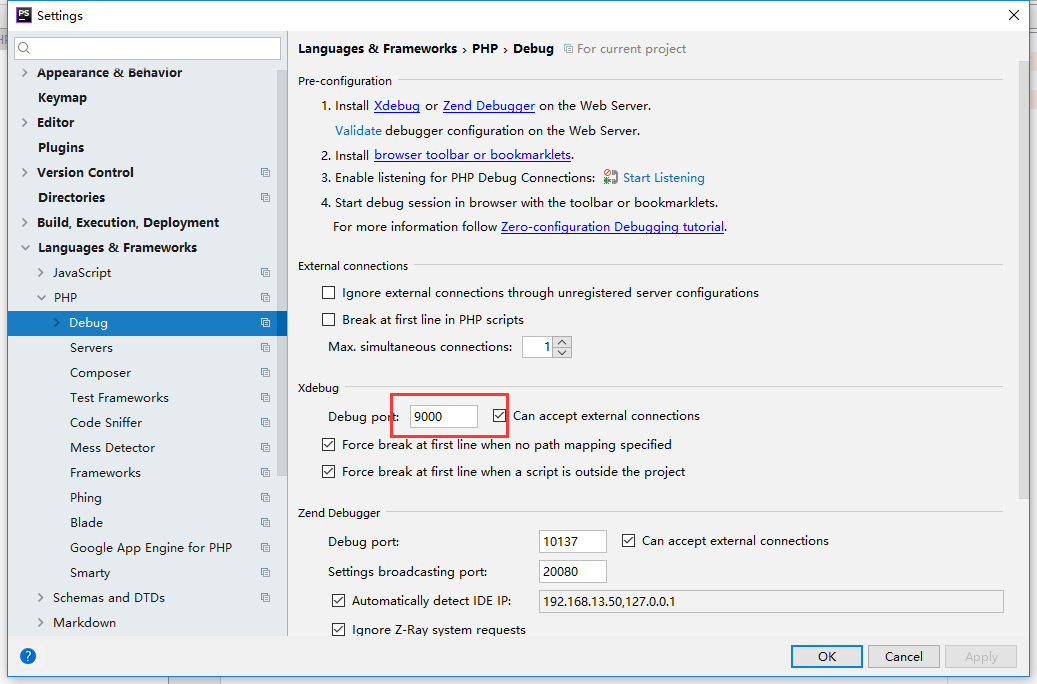Click the PhpStorm logo in title bar
The image size is (1037, 684).
[x=24, y=15]
